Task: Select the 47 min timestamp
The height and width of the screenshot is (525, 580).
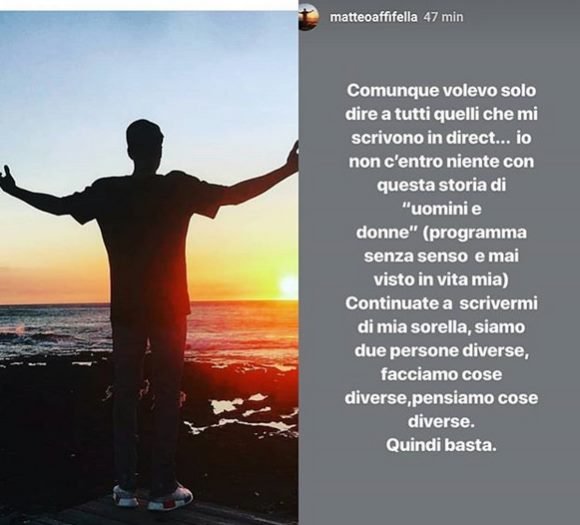Action: click(x=443, y=17)
